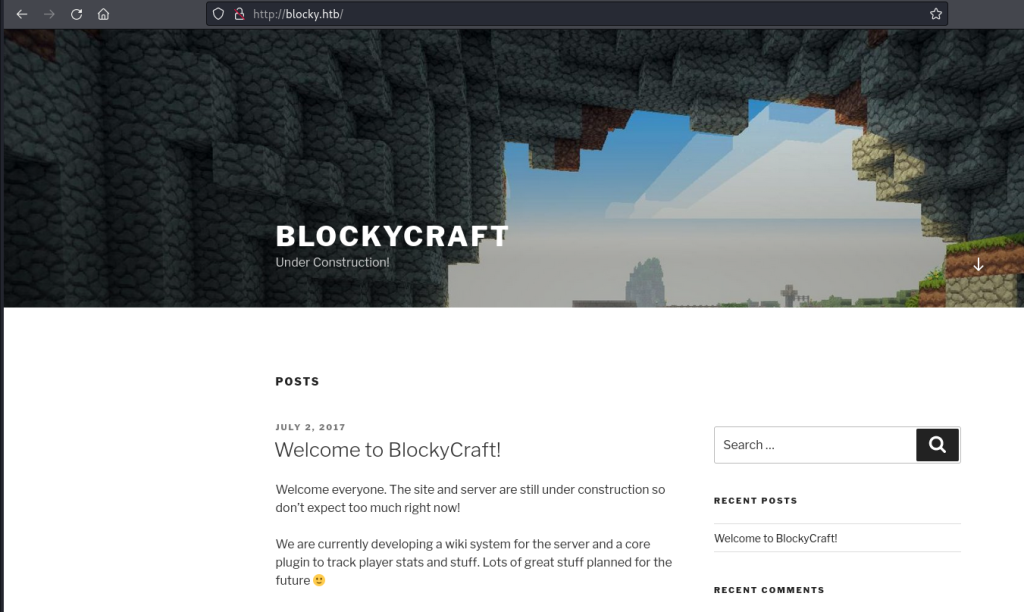Screen dimensions: 1024x612
Task: Click the RECENT COMMENTS heading
Action: pyautogui.click(x=769, y=590)
